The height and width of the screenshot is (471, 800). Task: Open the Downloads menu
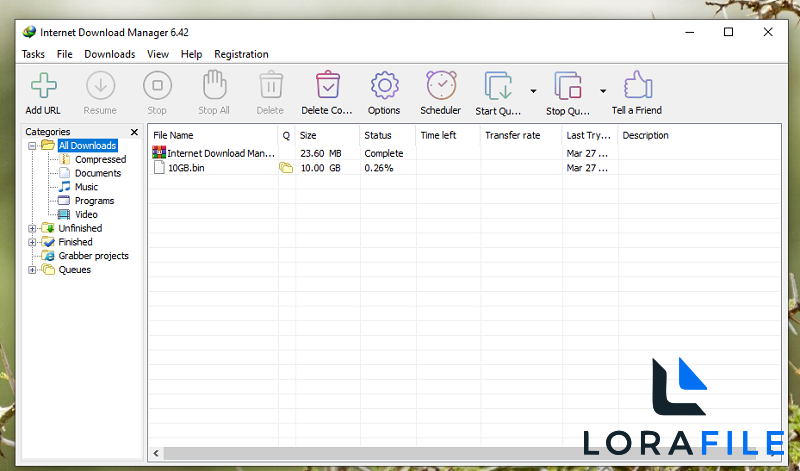110,54
